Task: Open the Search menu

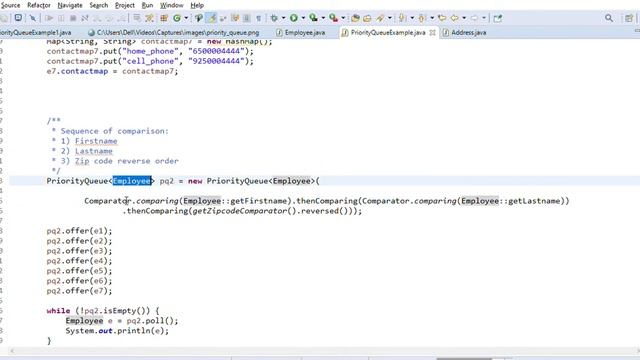Action: tap(99, 5)
